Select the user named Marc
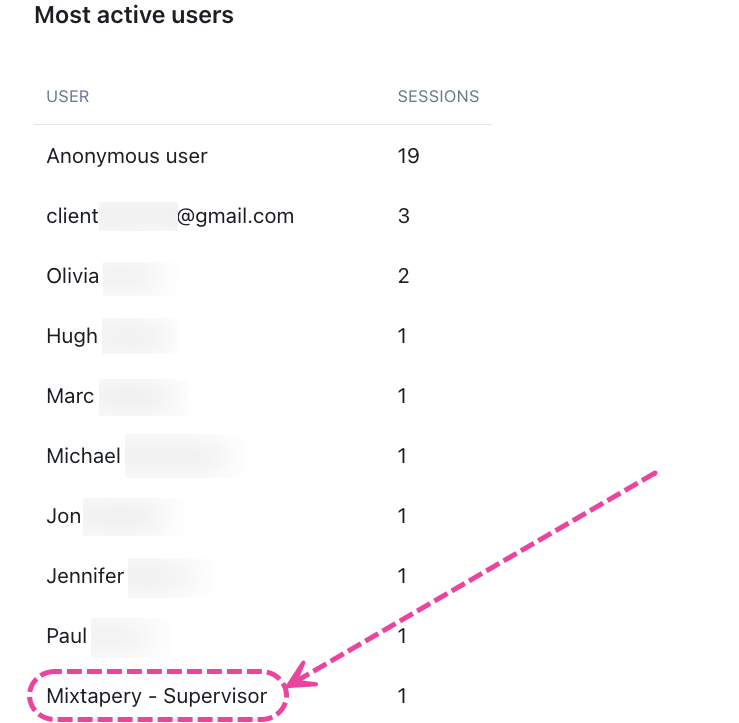 coord(70,396)
